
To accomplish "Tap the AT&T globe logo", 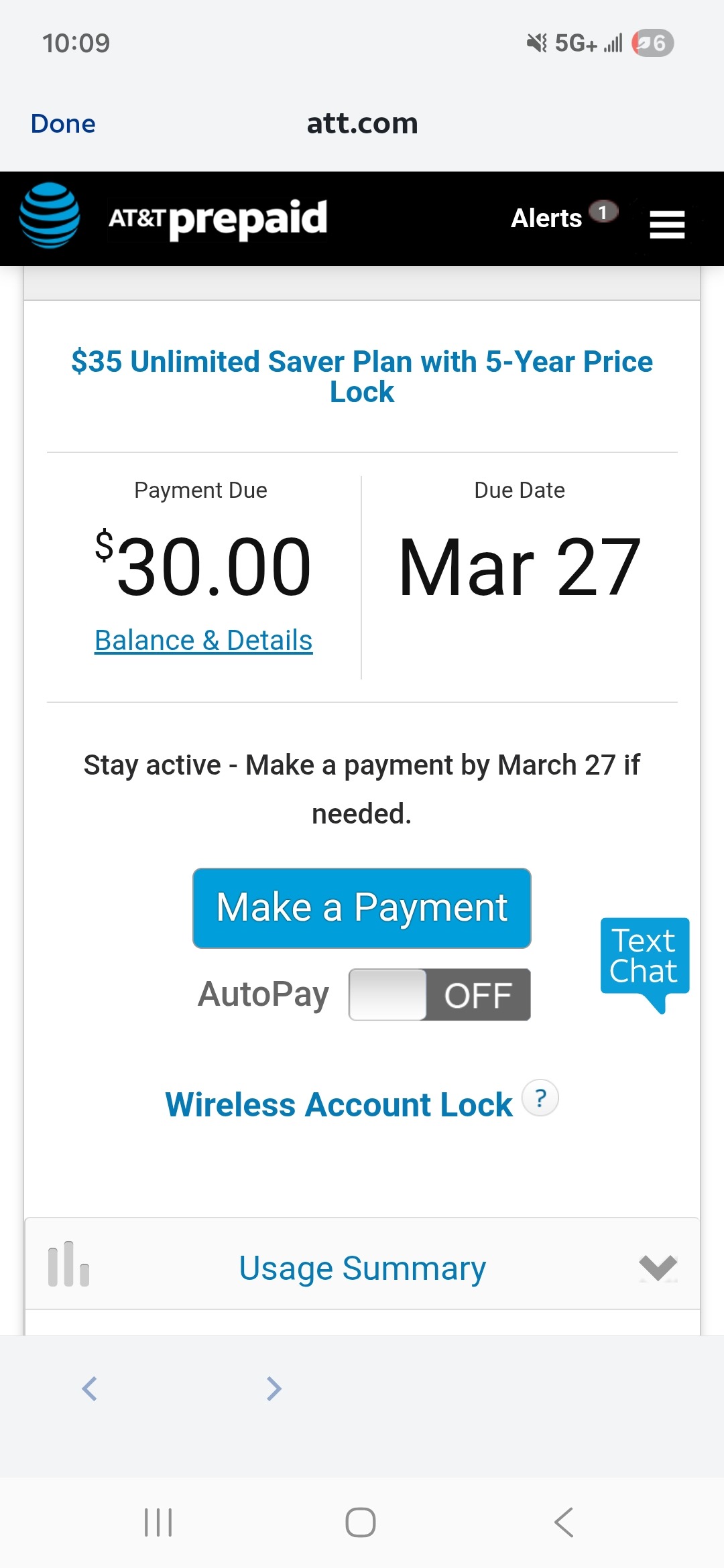I will [50, 216].
